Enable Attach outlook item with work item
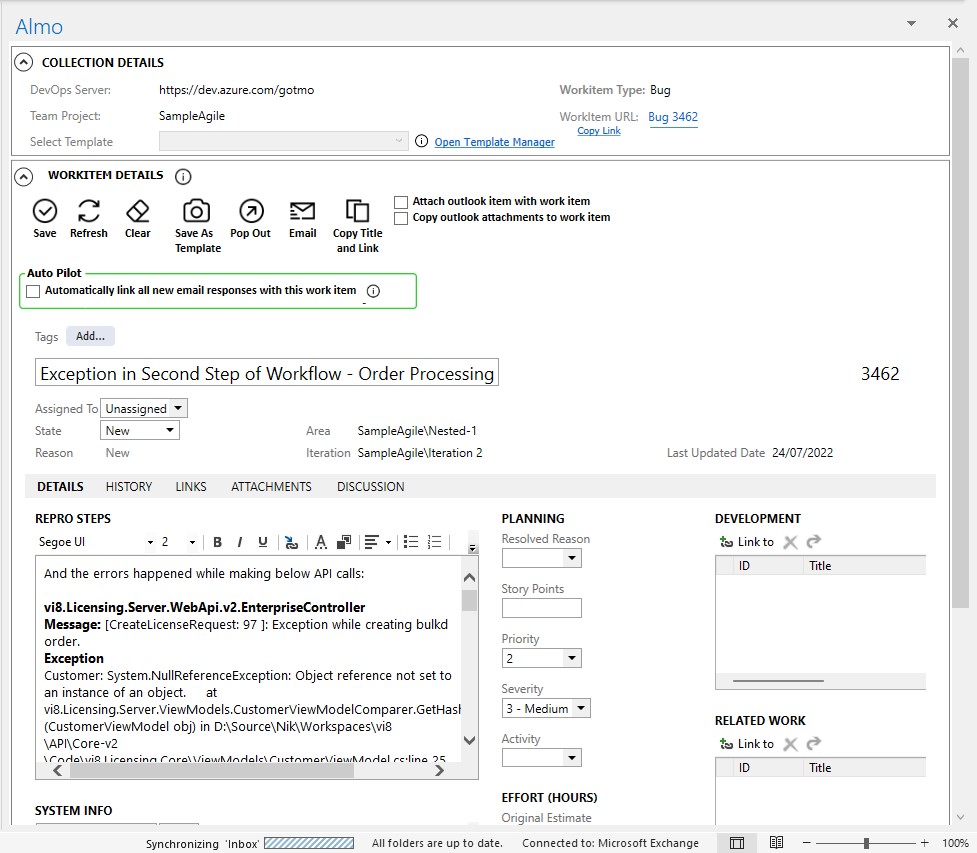The height and width of the screenshot is (853, 977). pyautogui.click(x=401, y=202)
